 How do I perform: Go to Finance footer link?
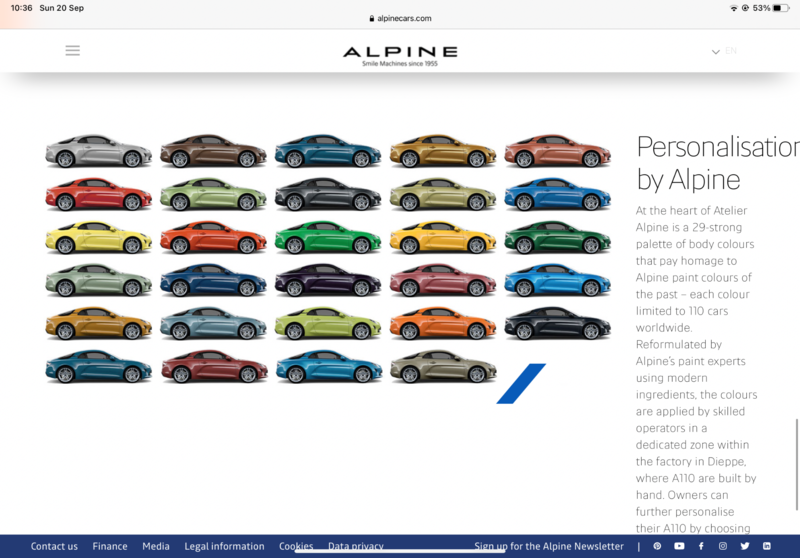click(x=110, y=546)
